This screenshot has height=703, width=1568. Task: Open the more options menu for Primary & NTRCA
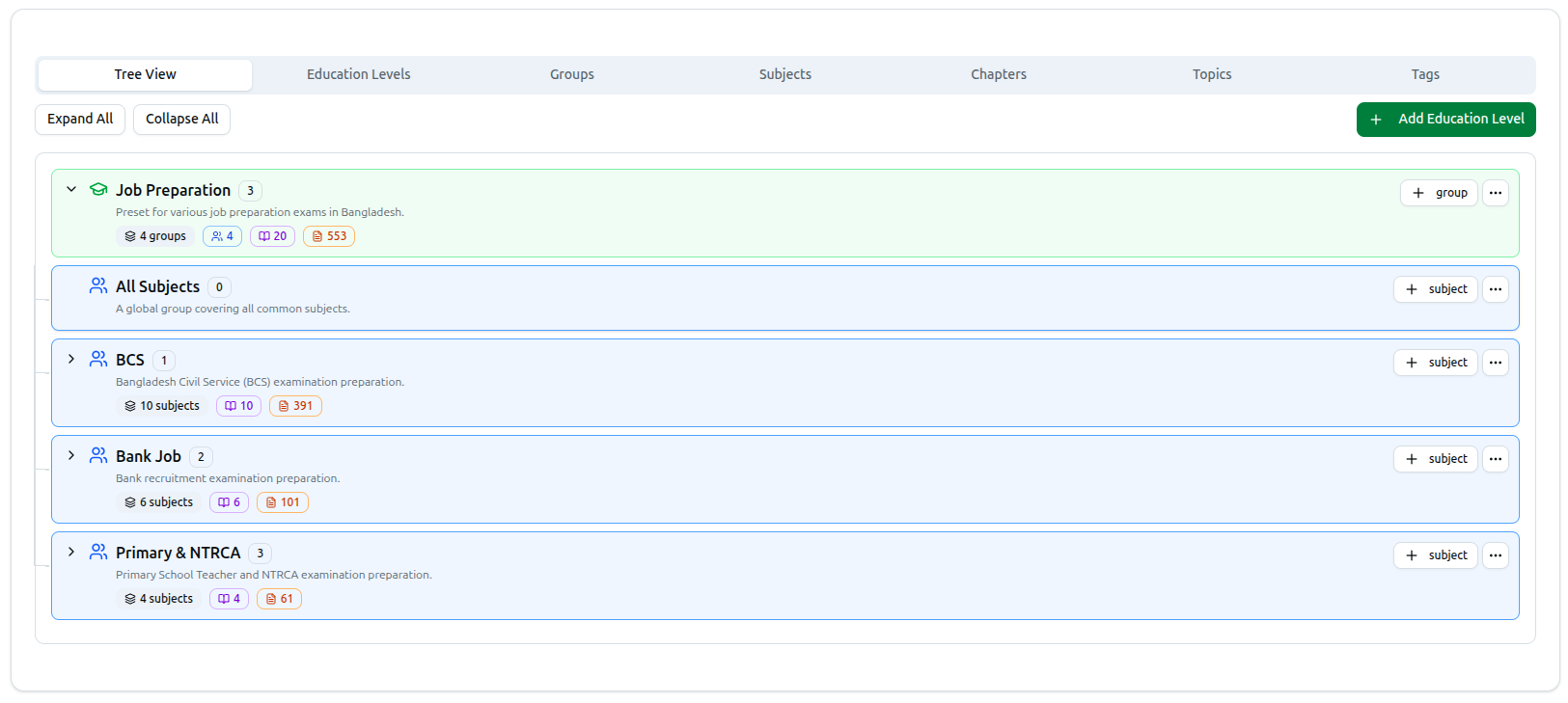[1496, 555]
